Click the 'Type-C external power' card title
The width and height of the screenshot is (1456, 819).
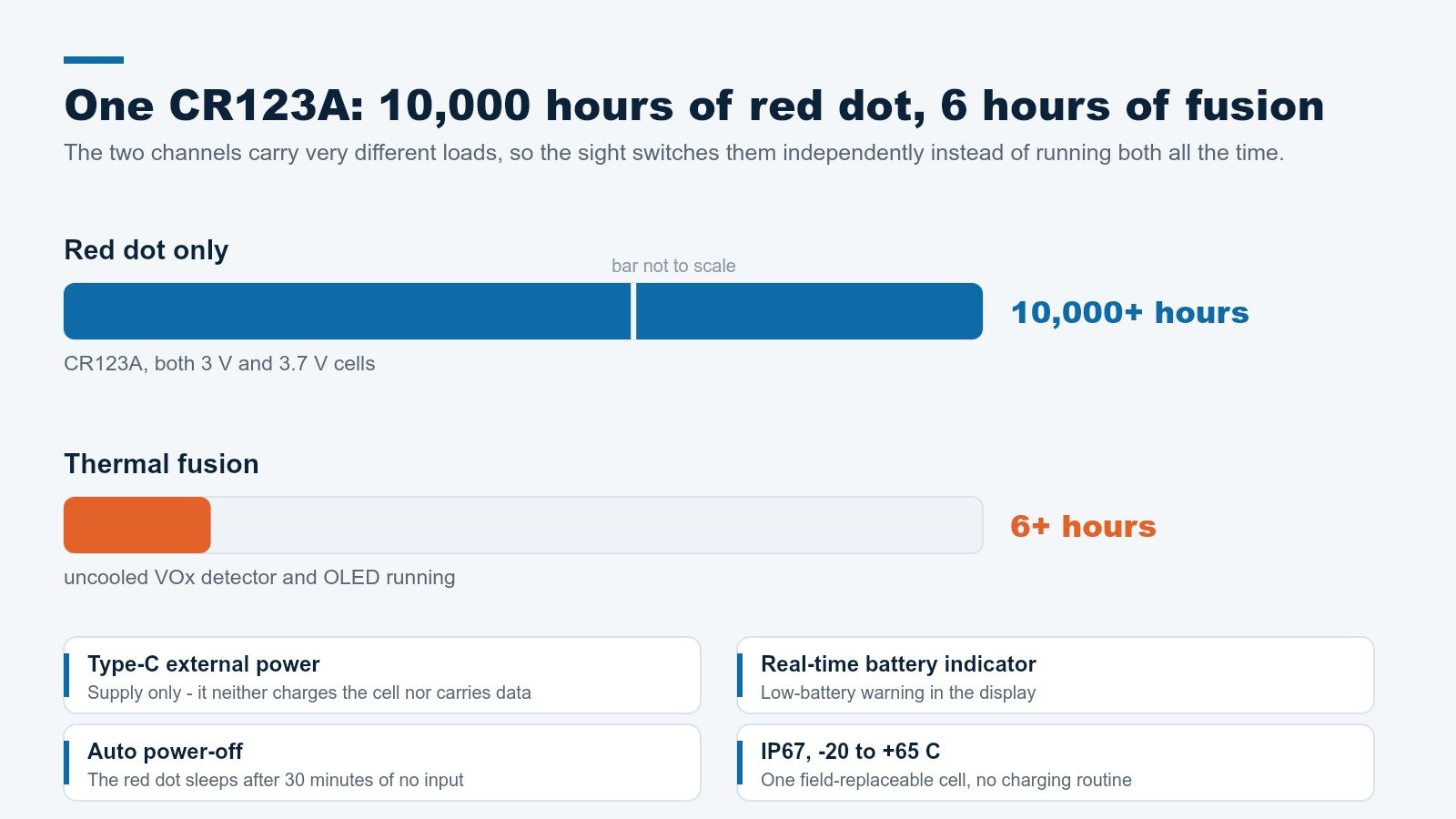(204, 664)
